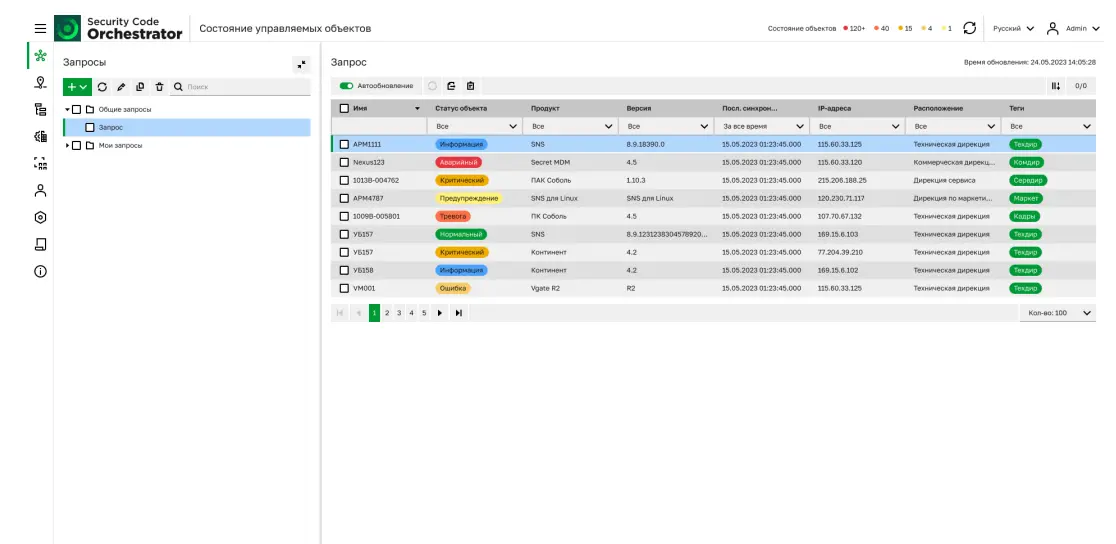Click the export icon in Запрос toolbar

451,85
